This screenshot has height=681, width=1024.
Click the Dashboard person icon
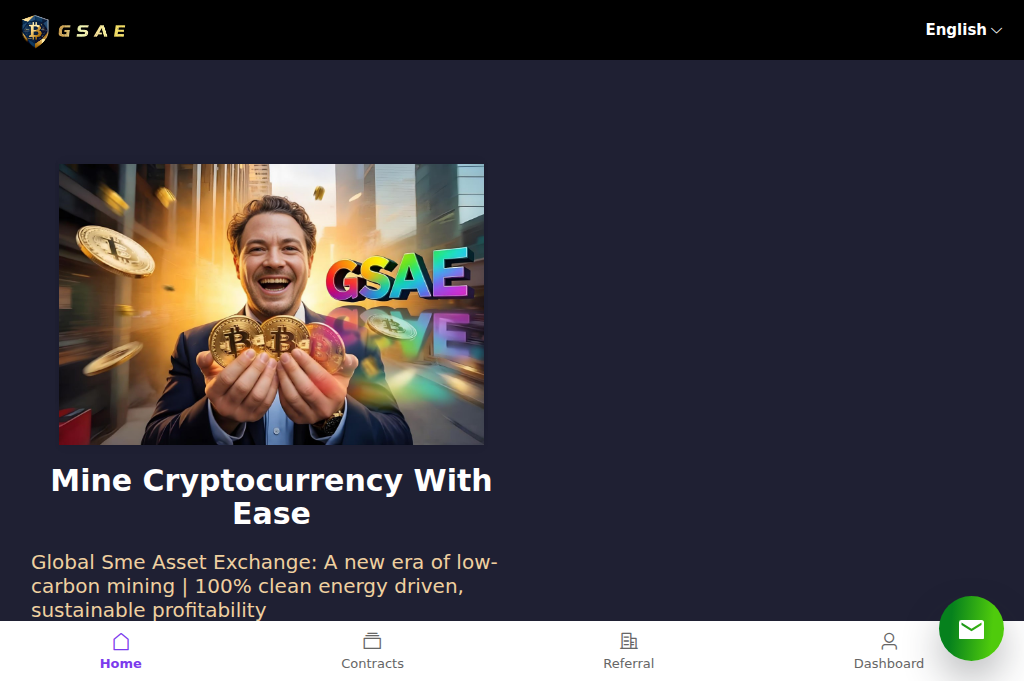point(889,641)
